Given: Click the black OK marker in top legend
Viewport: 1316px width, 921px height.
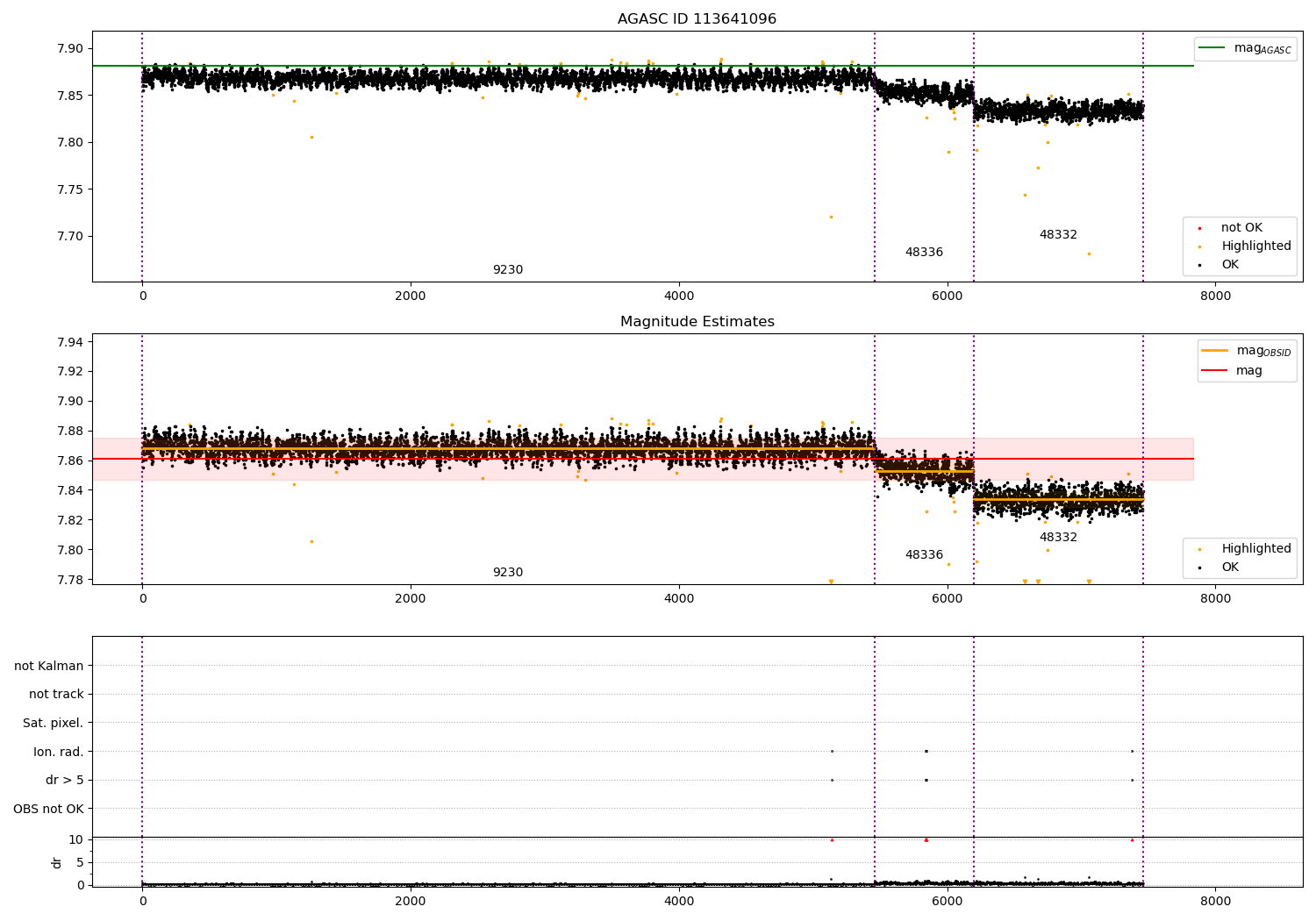Looking at the screenshot, I should [x=1199, y=265].
